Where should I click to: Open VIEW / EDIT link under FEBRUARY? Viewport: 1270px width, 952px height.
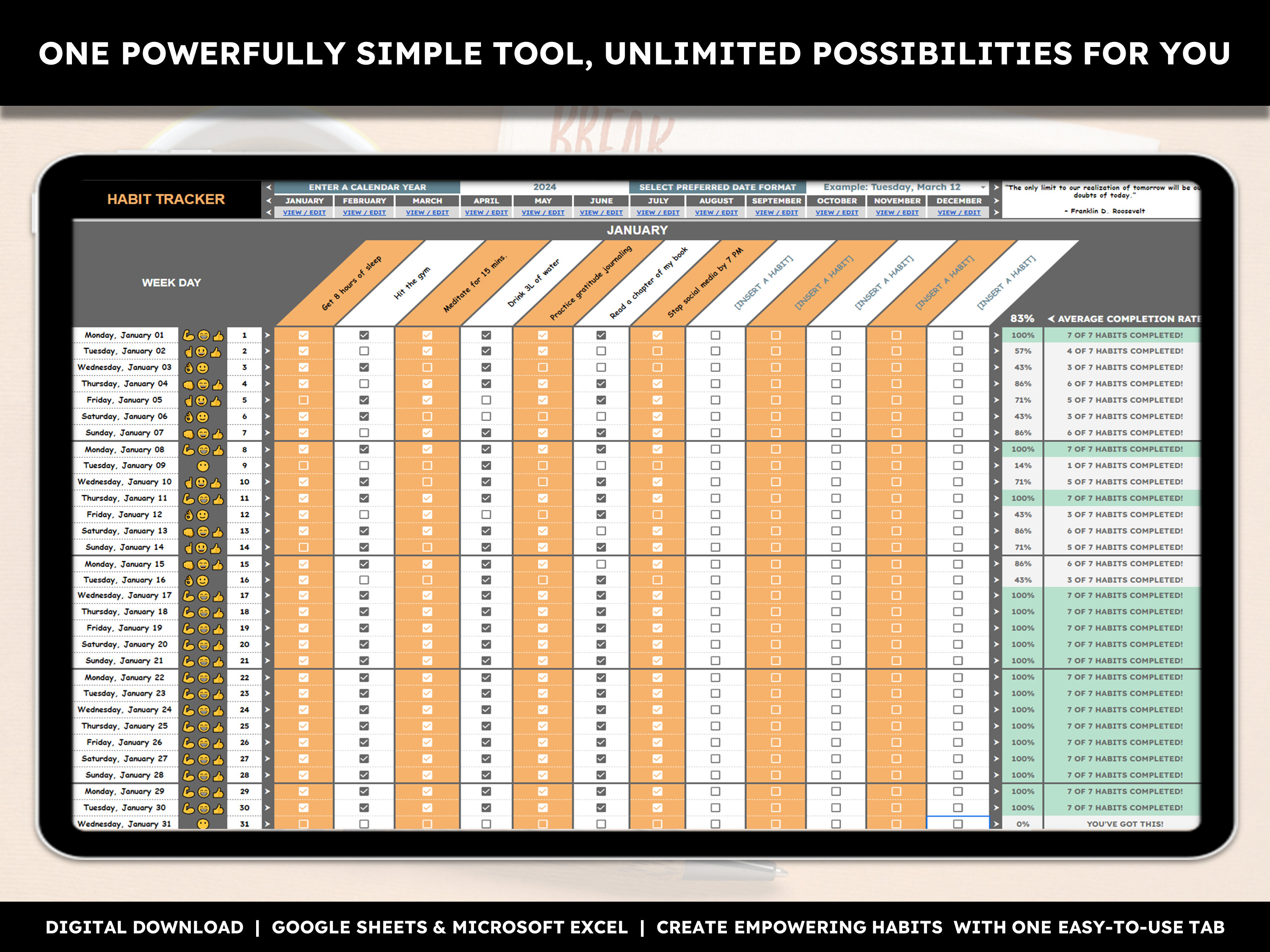click(x=364, y=212)
